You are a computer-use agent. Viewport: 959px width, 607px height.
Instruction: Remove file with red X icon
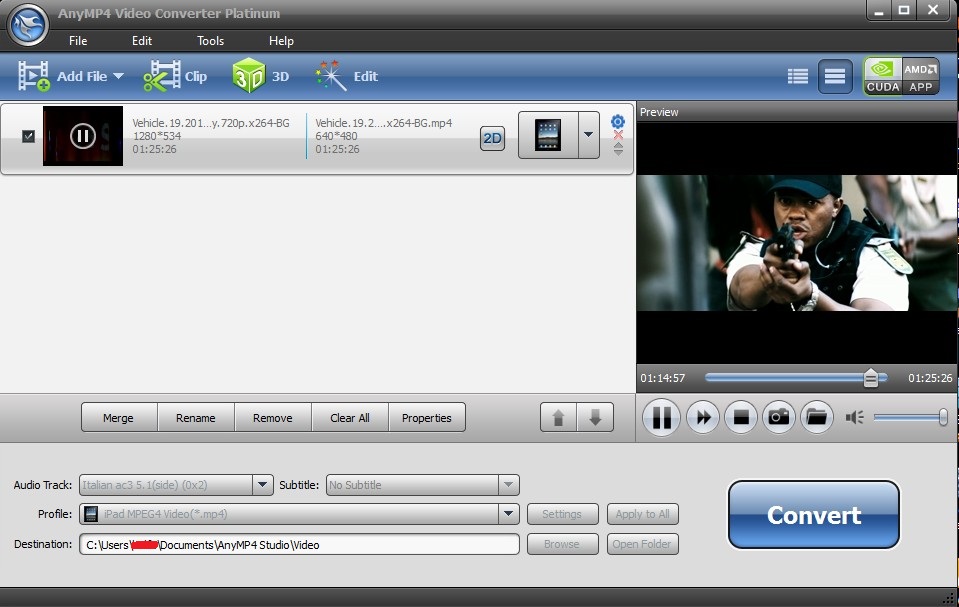tap(618, 135)
